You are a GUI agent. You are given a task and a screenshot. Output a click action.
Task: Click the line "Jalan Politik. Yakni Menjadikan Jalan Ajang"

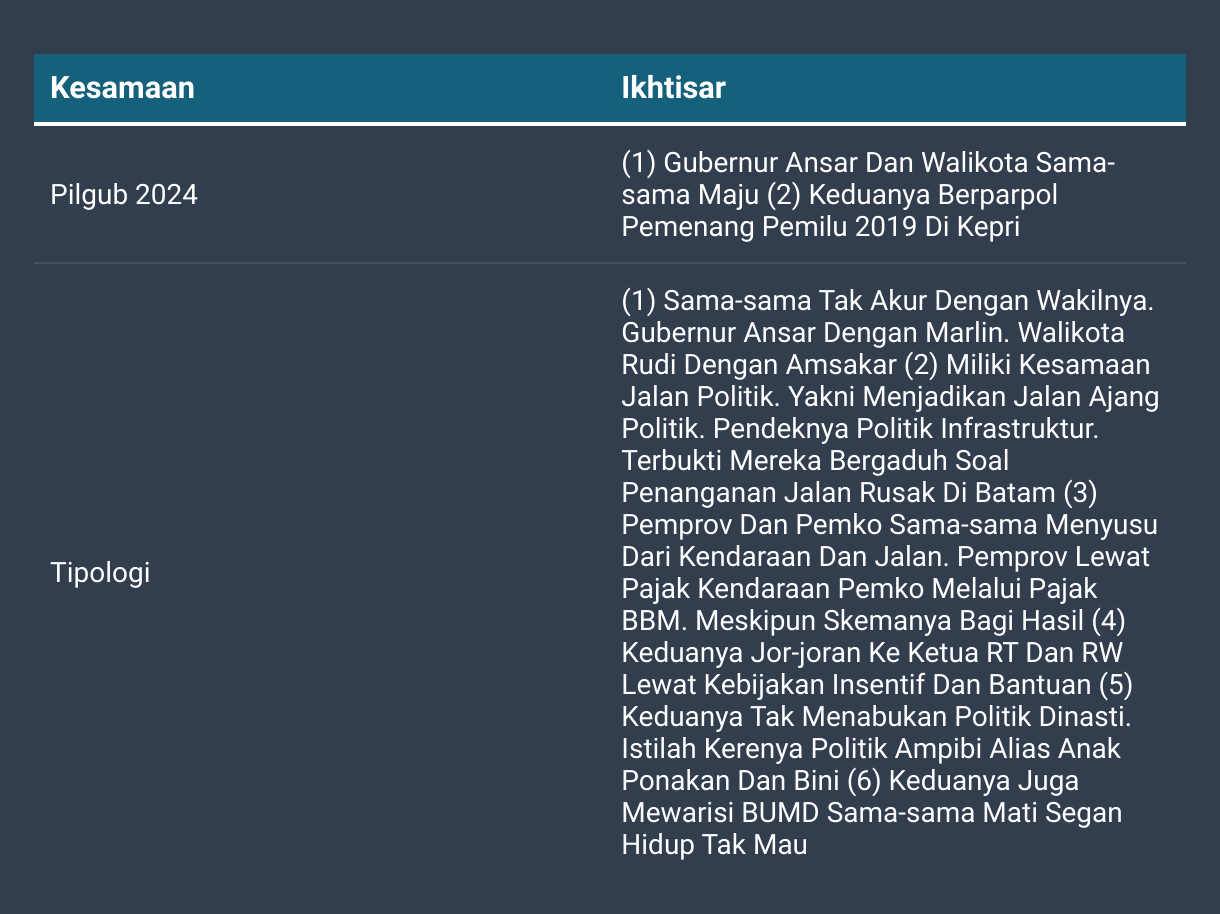tap(890, 396)
